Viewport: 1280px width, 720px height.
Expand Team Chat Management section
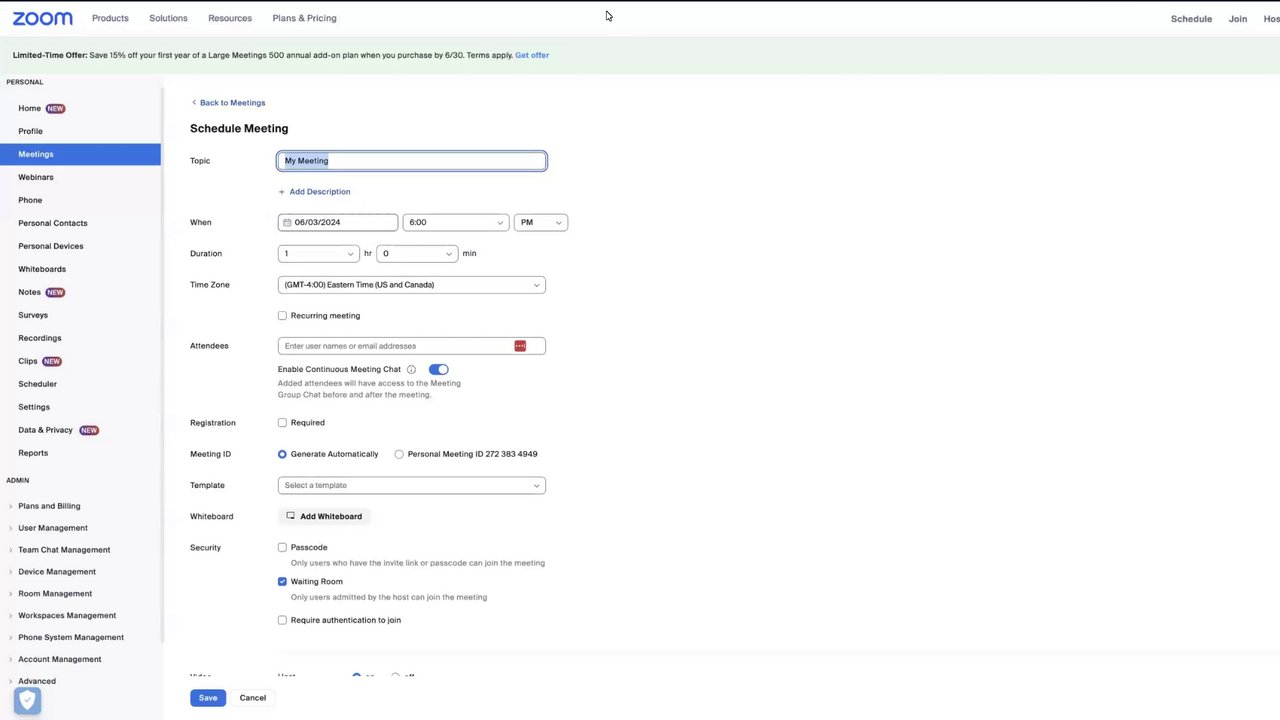tap(64, 550)
